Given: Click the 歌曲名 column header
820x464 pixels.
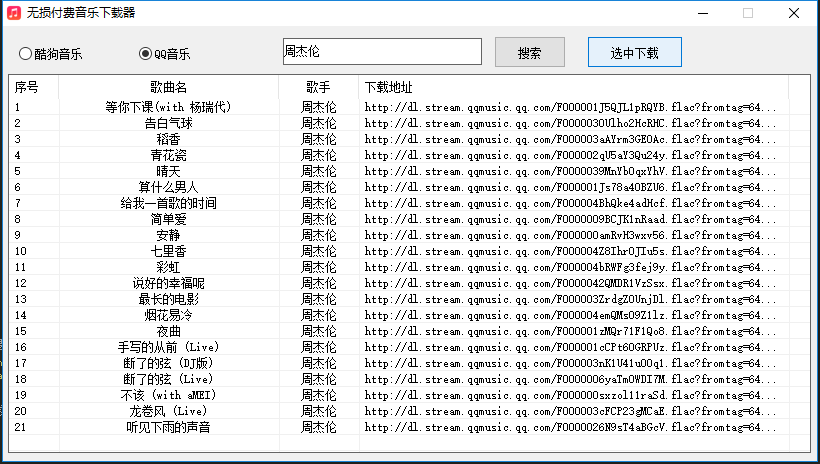Looking at the screenshot, I should (168, 87).
